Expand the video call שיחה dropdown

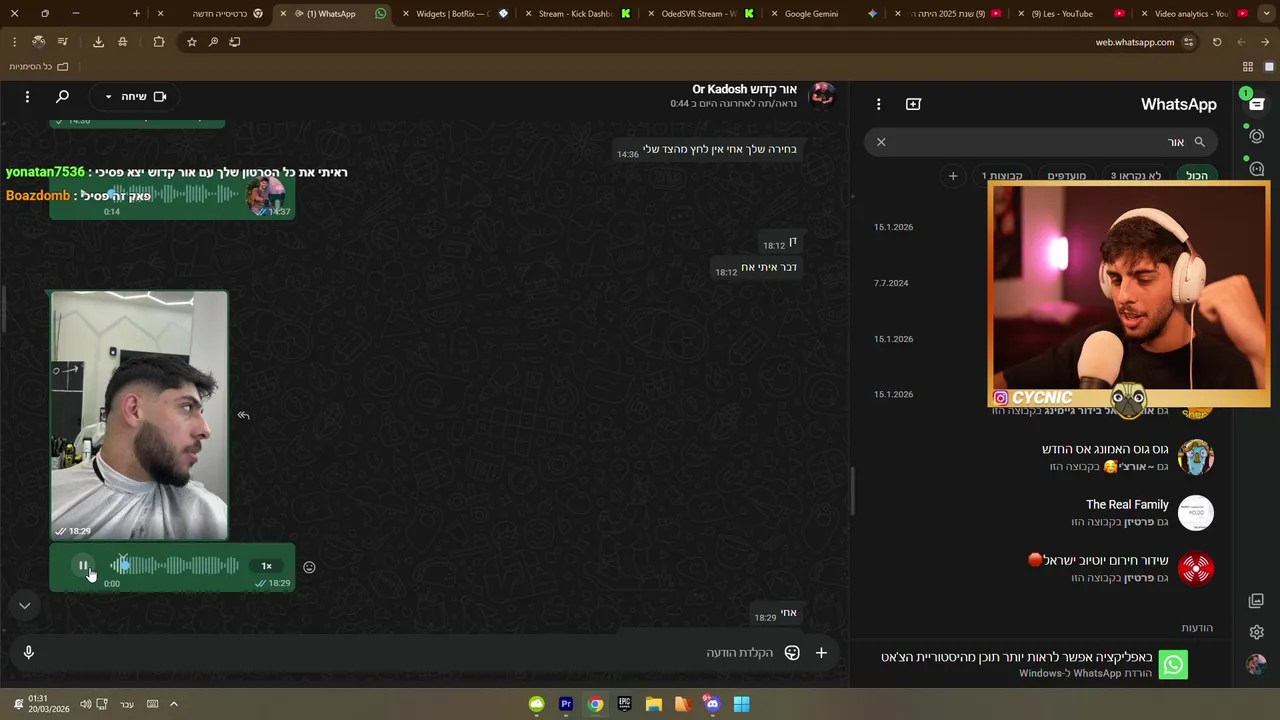pos(135,96)
